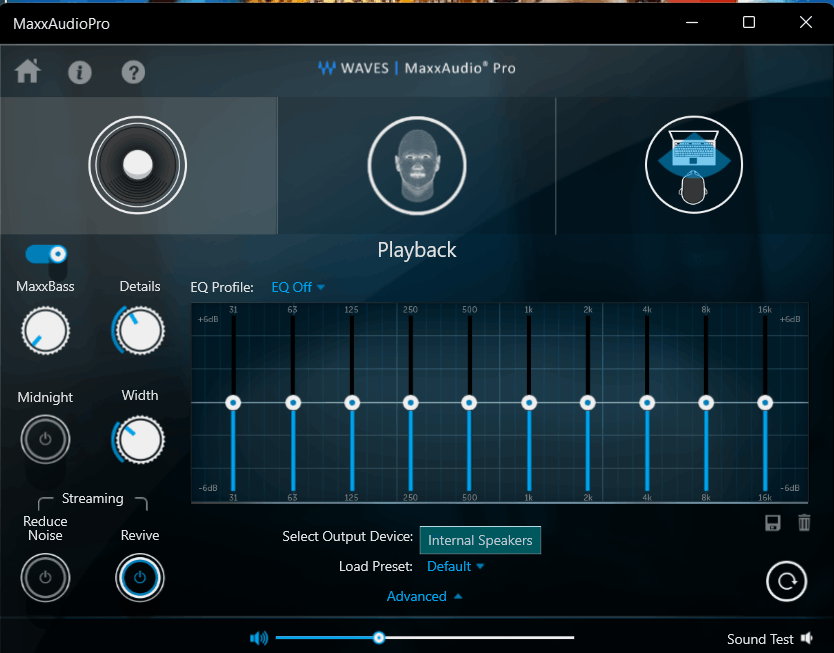Screen dimensions: 834x653
Task: Delete the preset with the trash icon
Action: (x=804, y=523)
